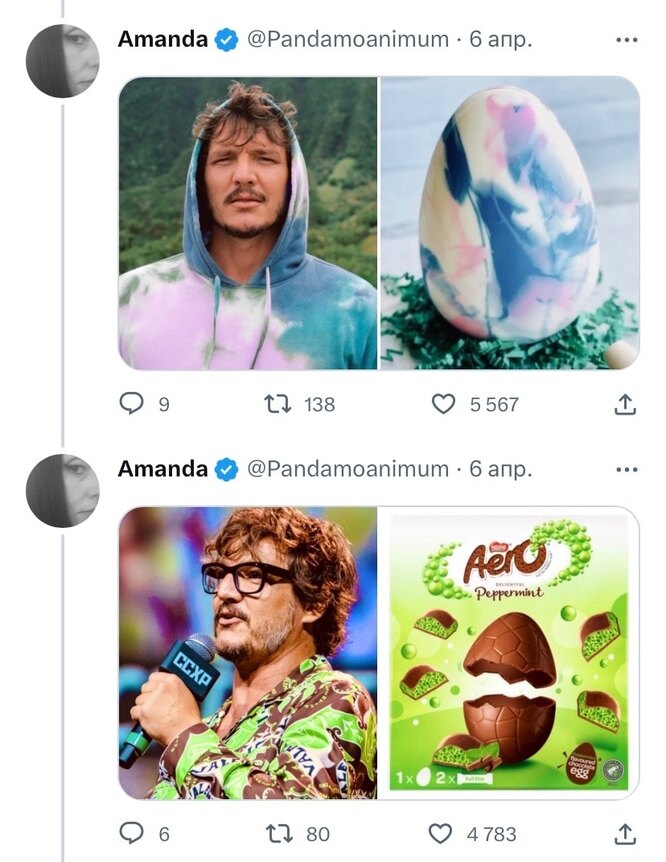
Task: Like the tweet with 4 783 likes
Action: (x=441, y=833)
